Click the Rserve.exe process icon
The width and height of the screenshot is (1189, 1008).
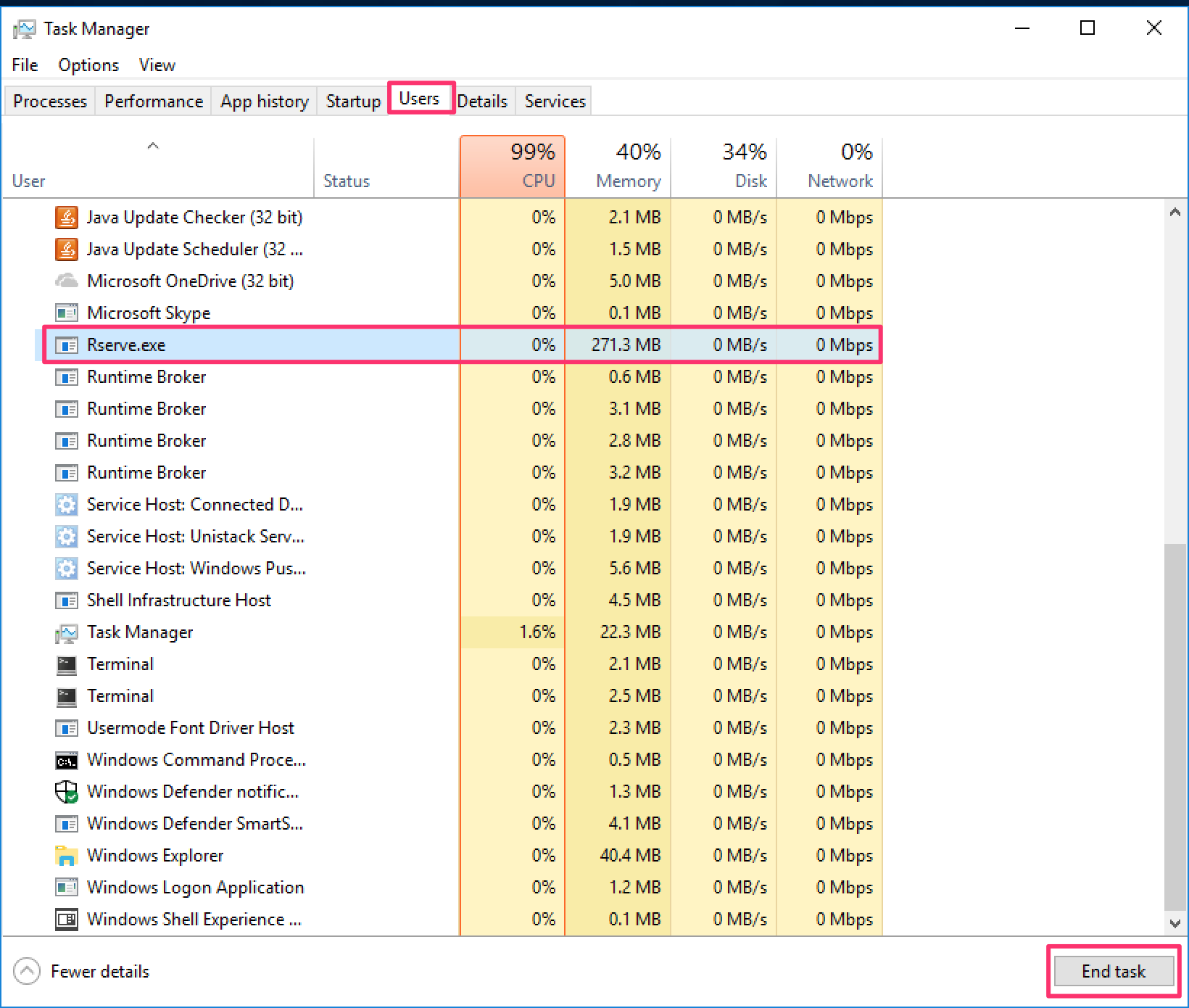[x=67, y=345]
